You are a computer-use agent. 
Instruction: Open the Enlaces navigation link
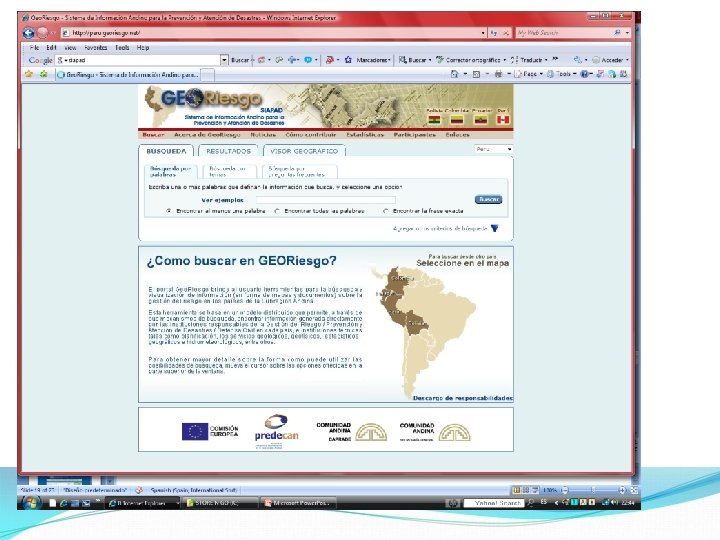(457, 135)
